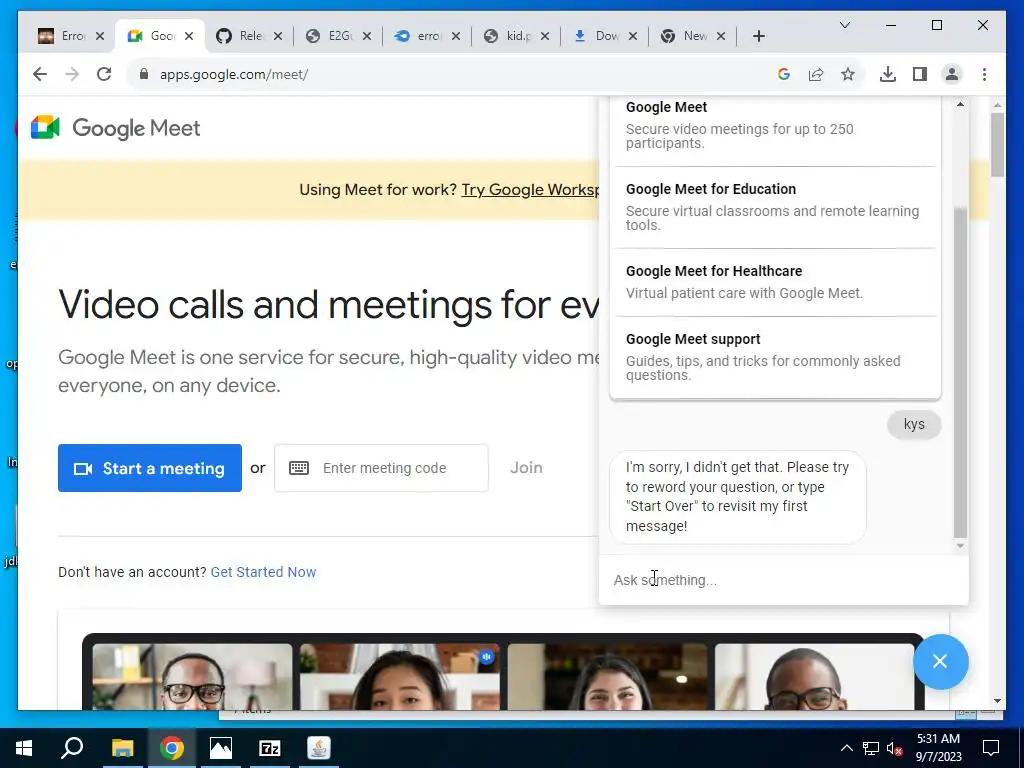Click the kys chat message bubble
Image resolution: width=1024 pixels, height=768 pixels.
click(914, 424)
